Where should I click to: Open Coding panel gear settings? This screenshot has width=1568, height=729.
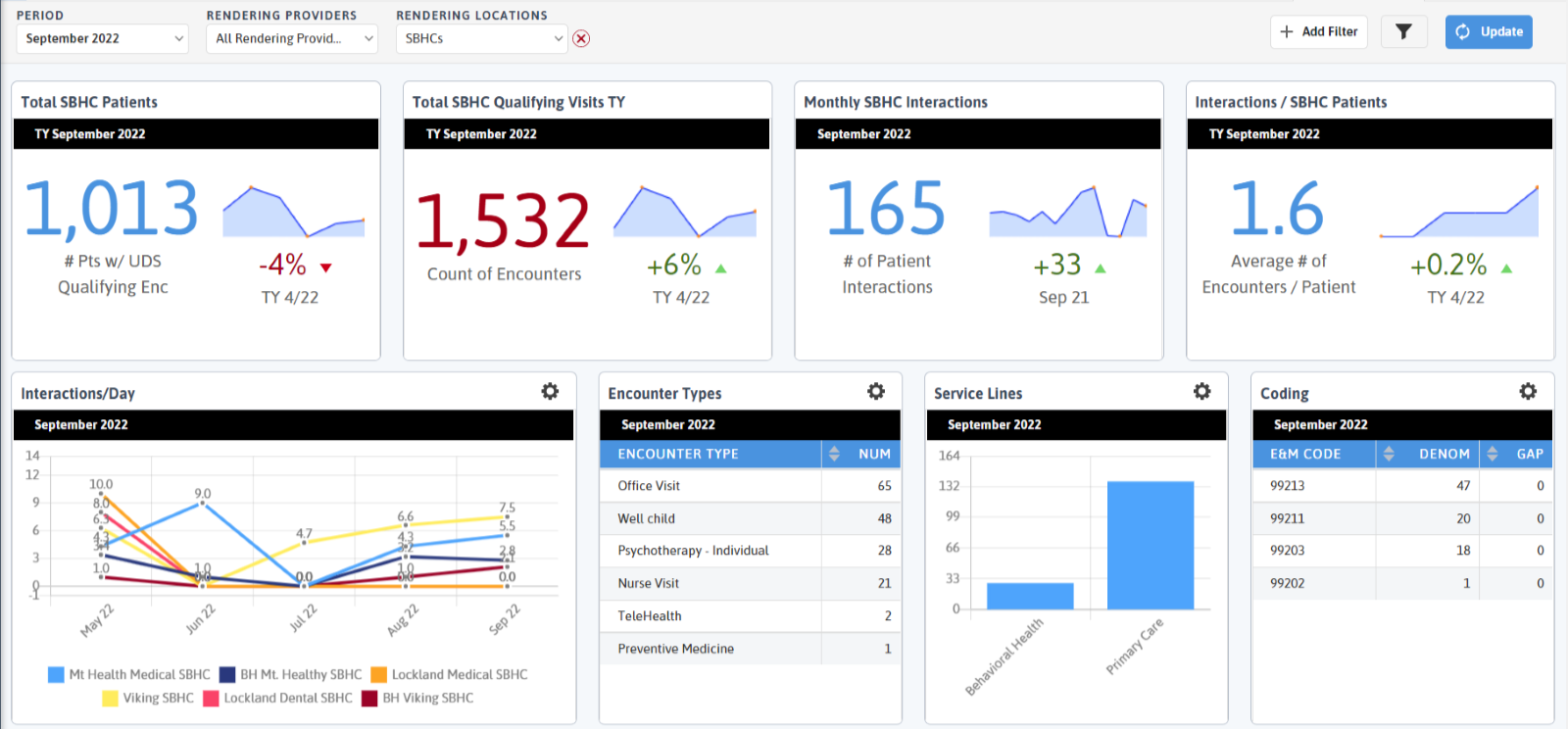(1528, 391)
